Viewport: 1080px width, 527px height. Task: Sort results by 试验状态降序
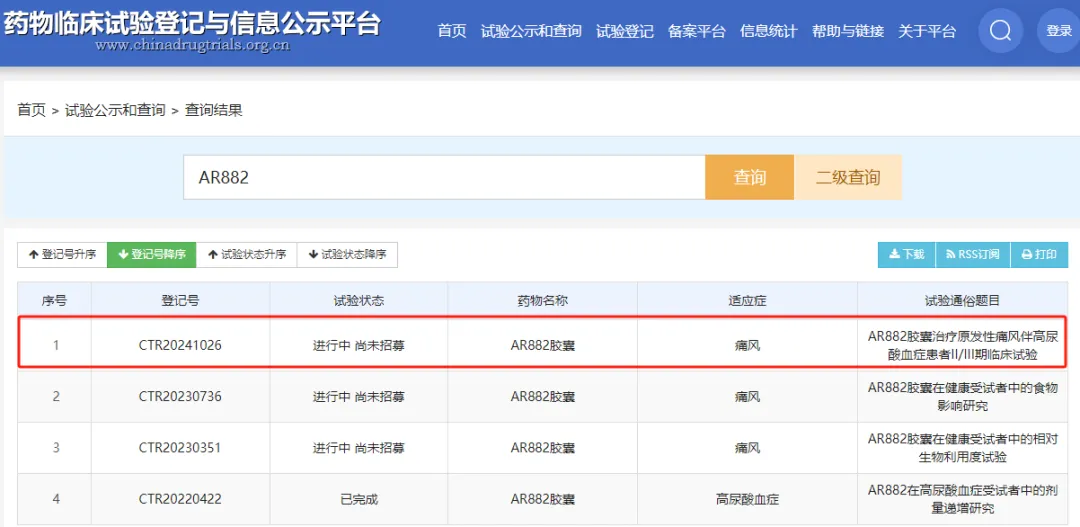tap(347, 255)
